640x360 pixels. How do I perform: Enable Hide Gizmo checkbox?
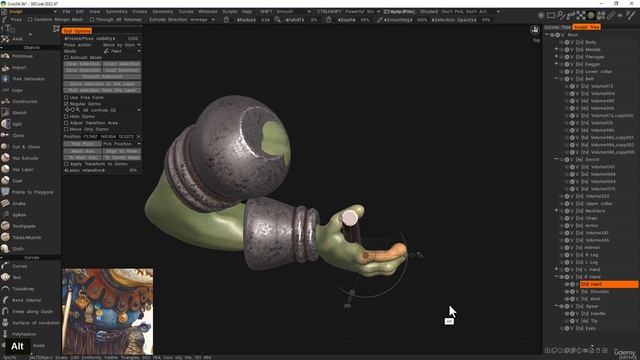coord(66,116)
